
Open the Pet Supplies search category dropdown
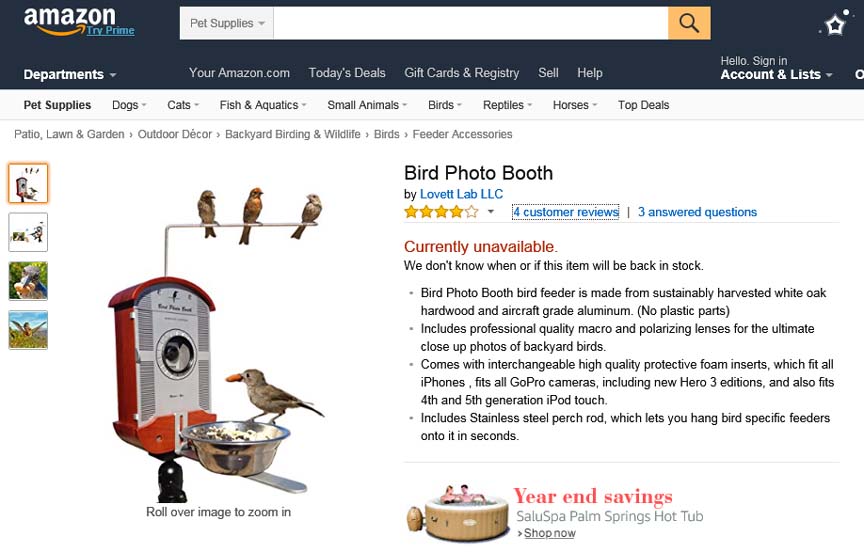[226, 23]
